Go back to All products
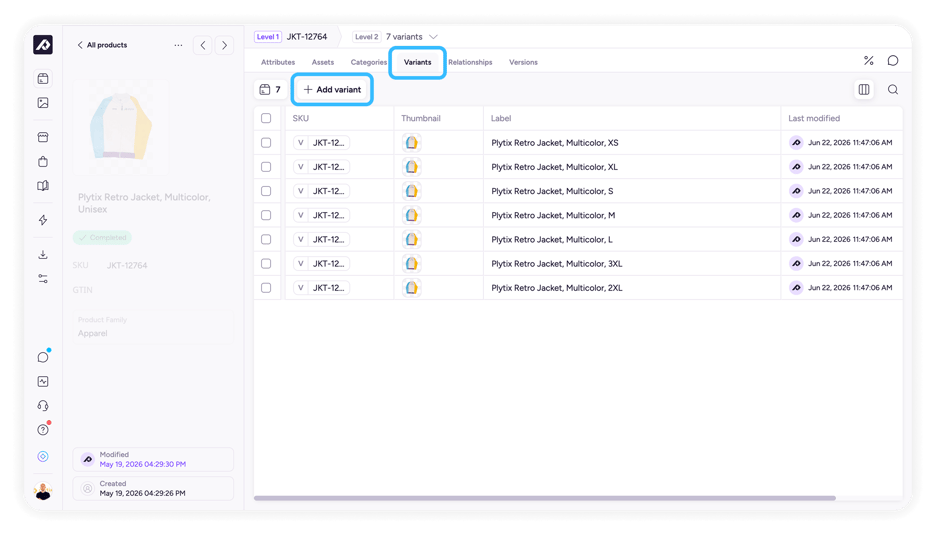The width and height of the screenshot is (936, 535). click(x=102, y=45)
